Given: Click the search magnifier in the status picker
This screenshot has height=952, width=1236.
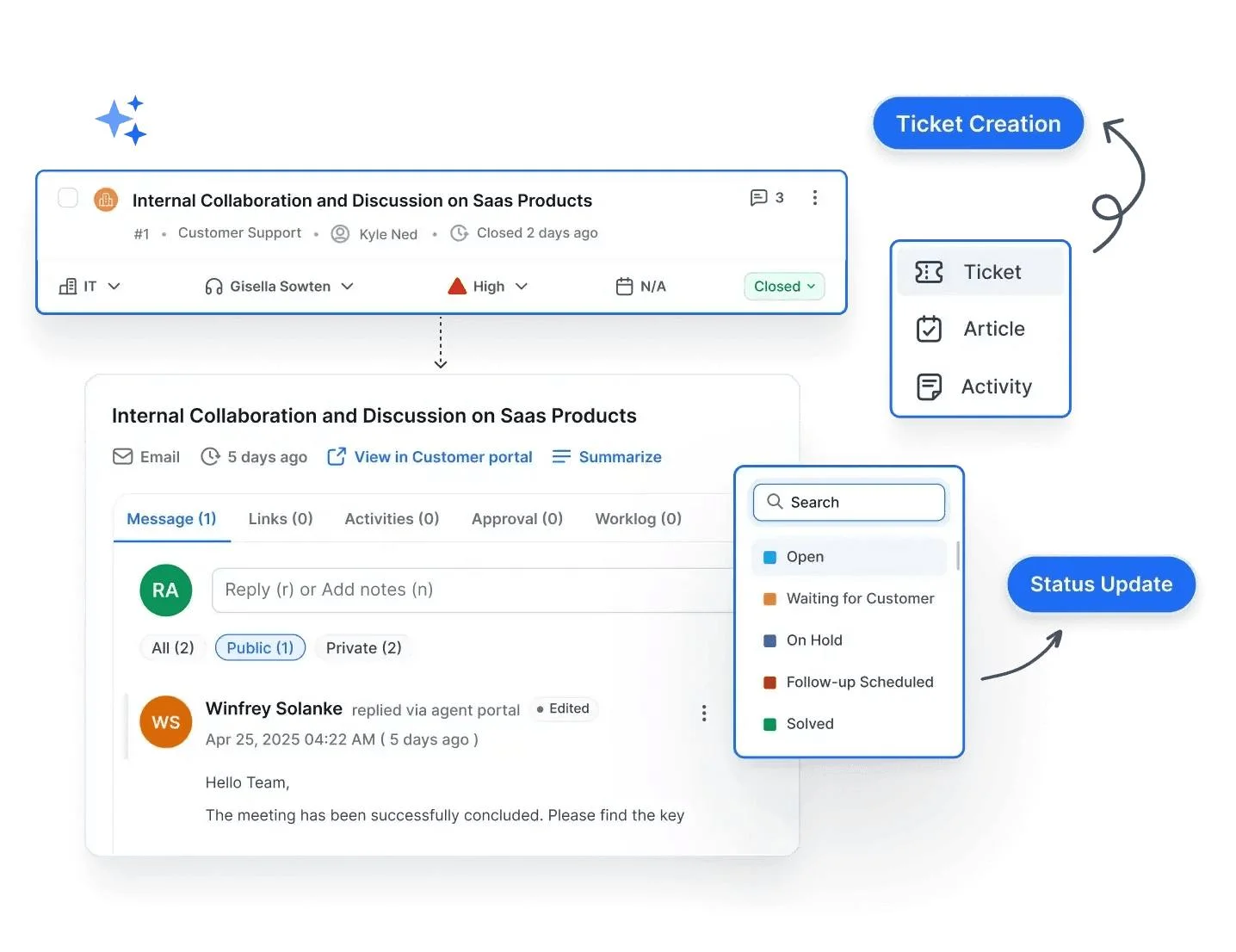Looking at the screenshot, I should (774, 502).
